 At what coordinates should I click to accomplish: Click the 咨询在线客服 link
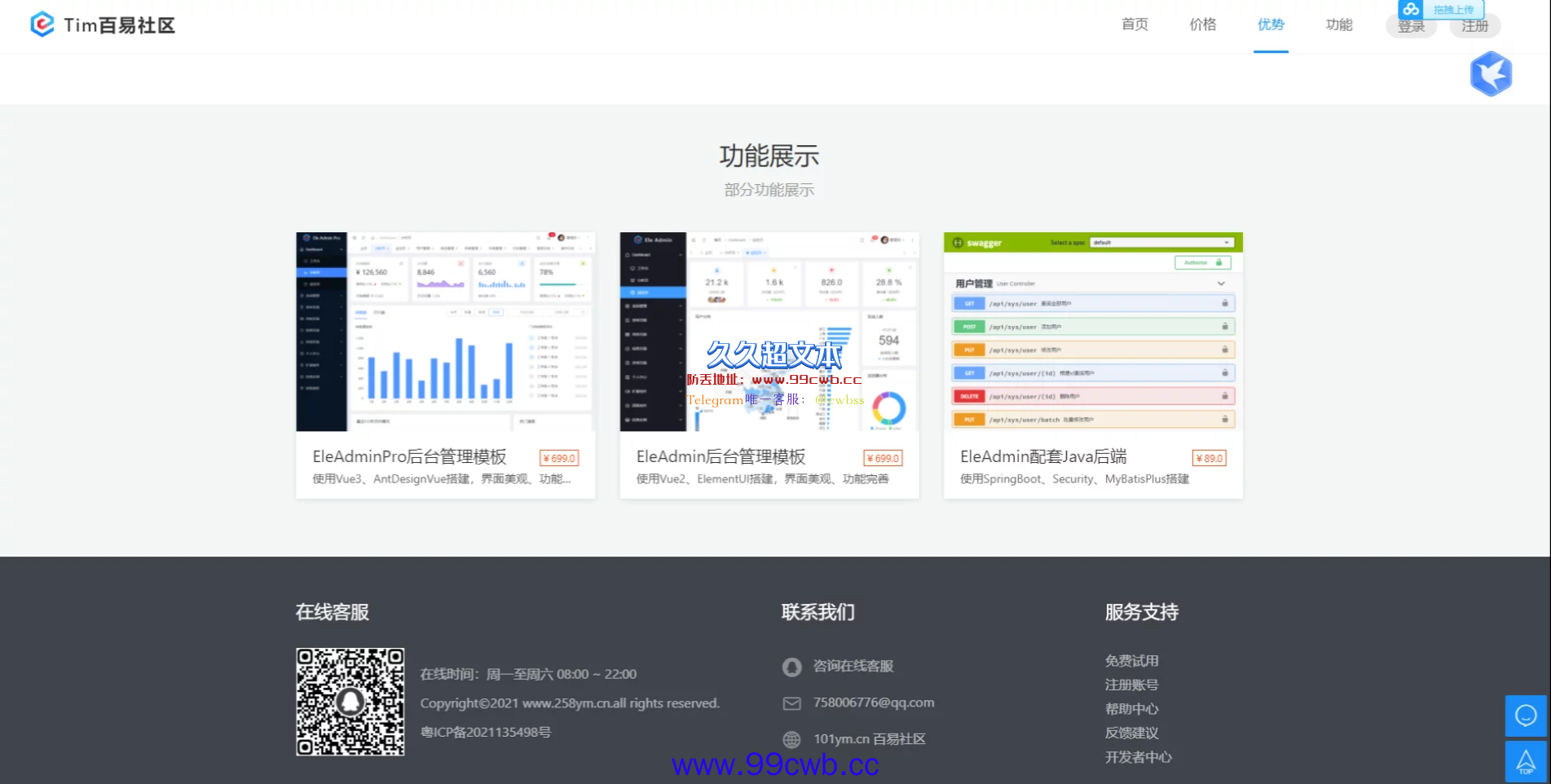pos(853,666)
